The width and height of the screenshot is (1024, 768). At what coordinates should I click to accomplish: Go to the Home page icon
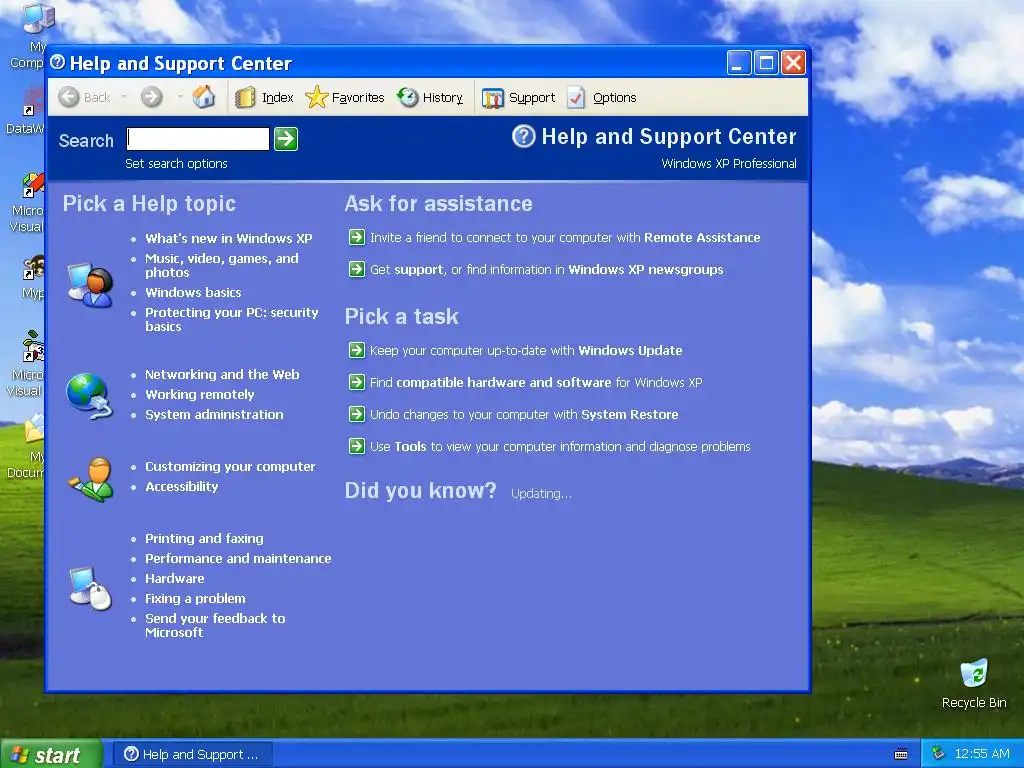point(204,97)
